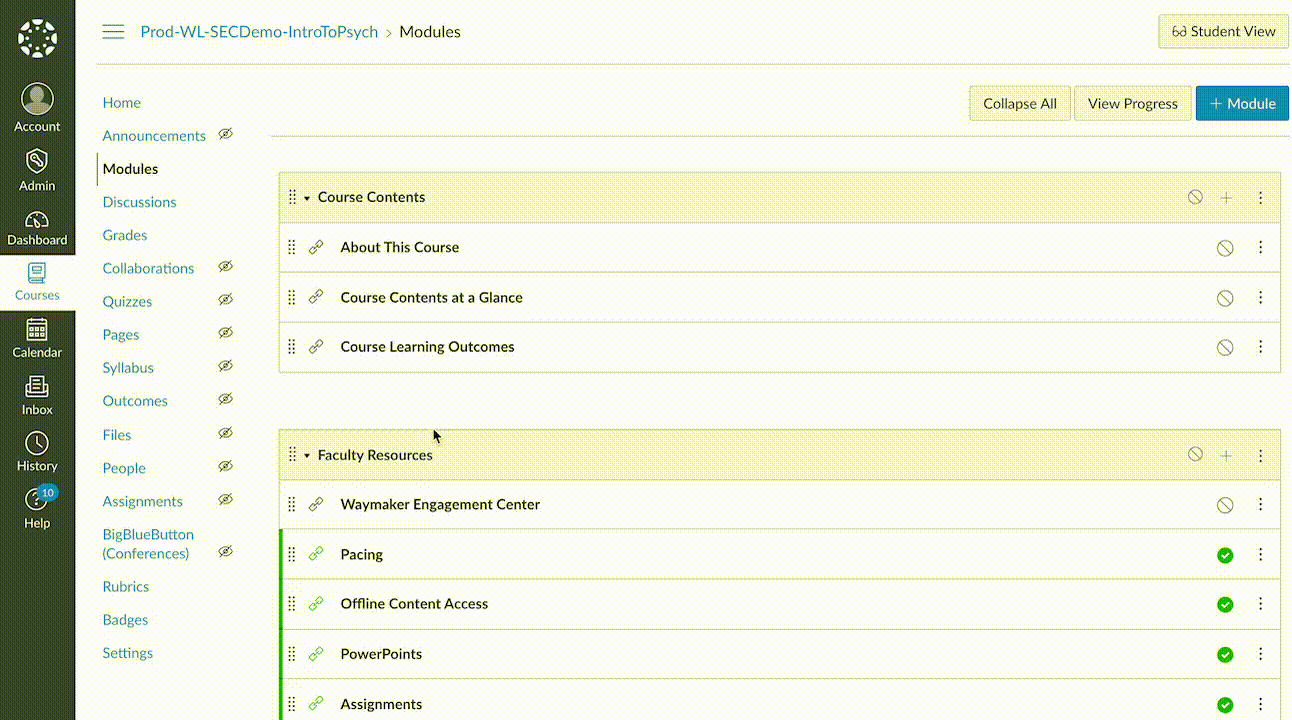Click the add Module button
Screen dimensions: 1292x720
click(1242, 103)
